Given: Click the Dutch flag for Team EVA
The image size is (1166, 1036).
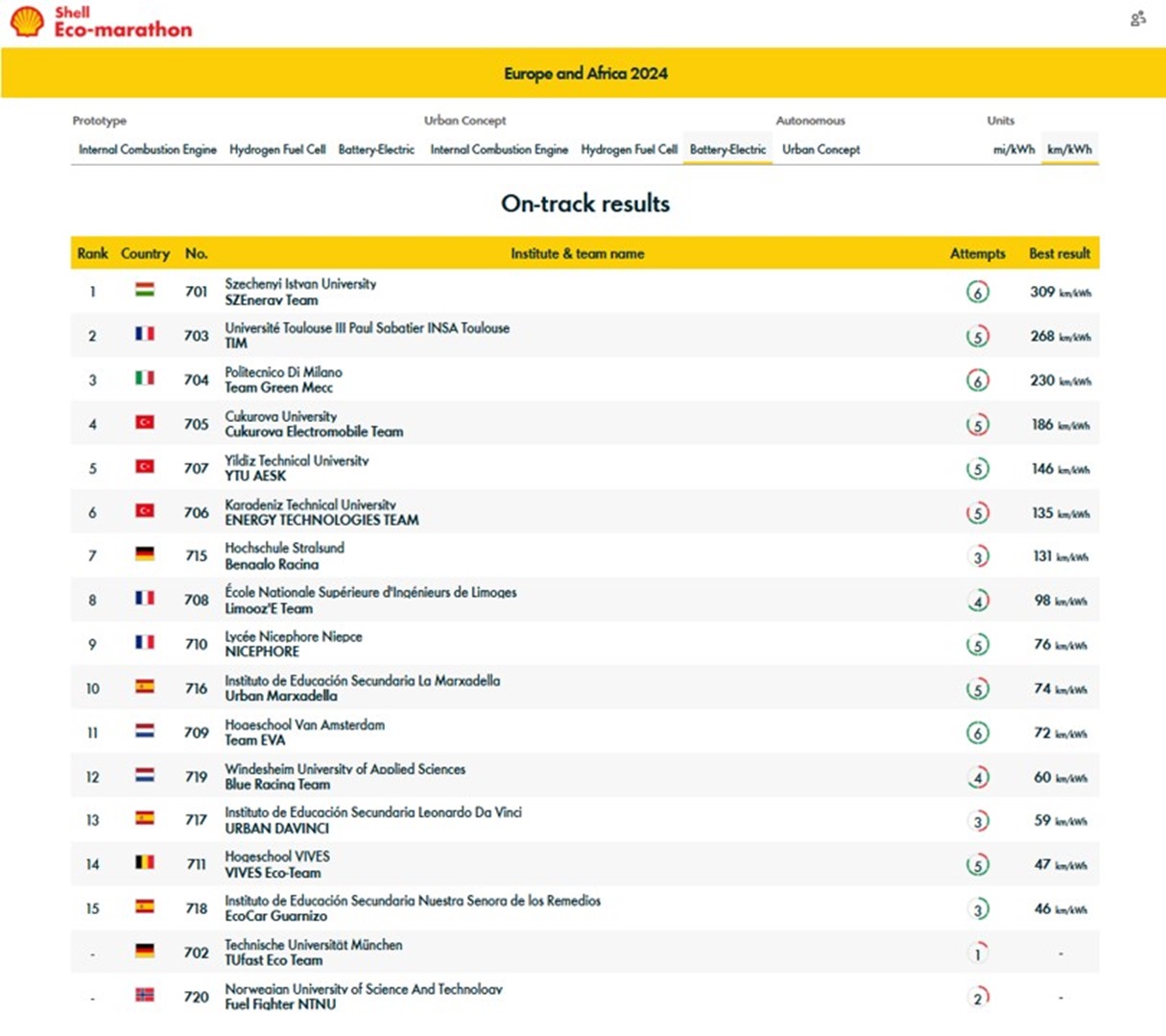Looking at the screenshot, I should (145, 731).
